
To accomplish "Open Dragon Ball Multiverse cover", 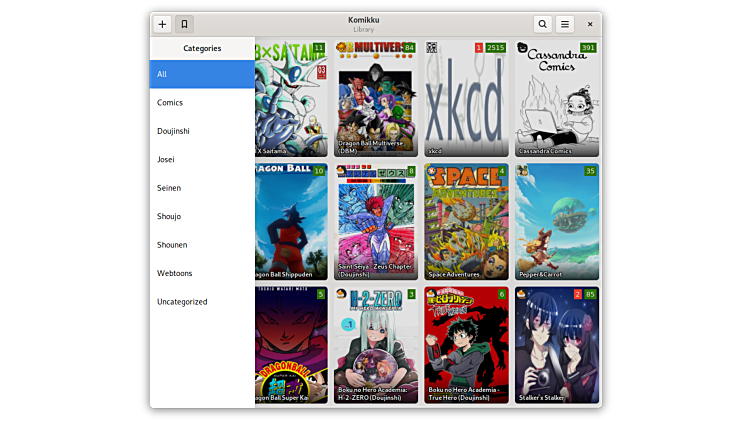I will 375,100.
